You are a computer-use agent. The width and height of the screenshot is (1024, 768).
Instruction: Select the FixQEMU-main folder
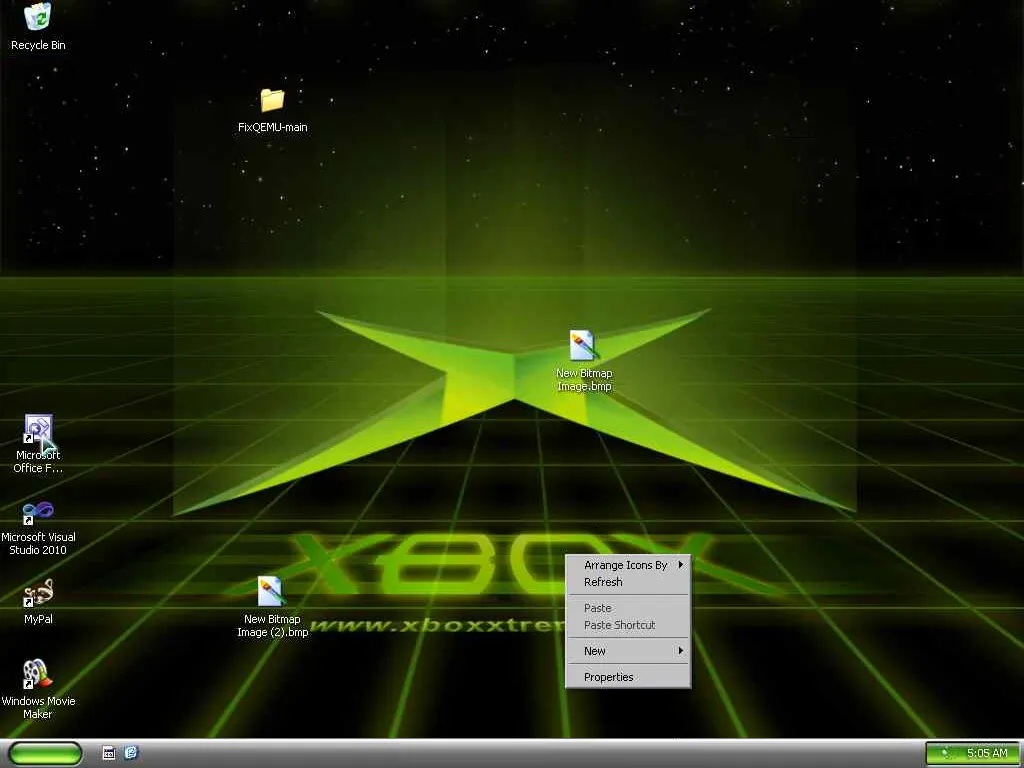[x=272, y=100]
